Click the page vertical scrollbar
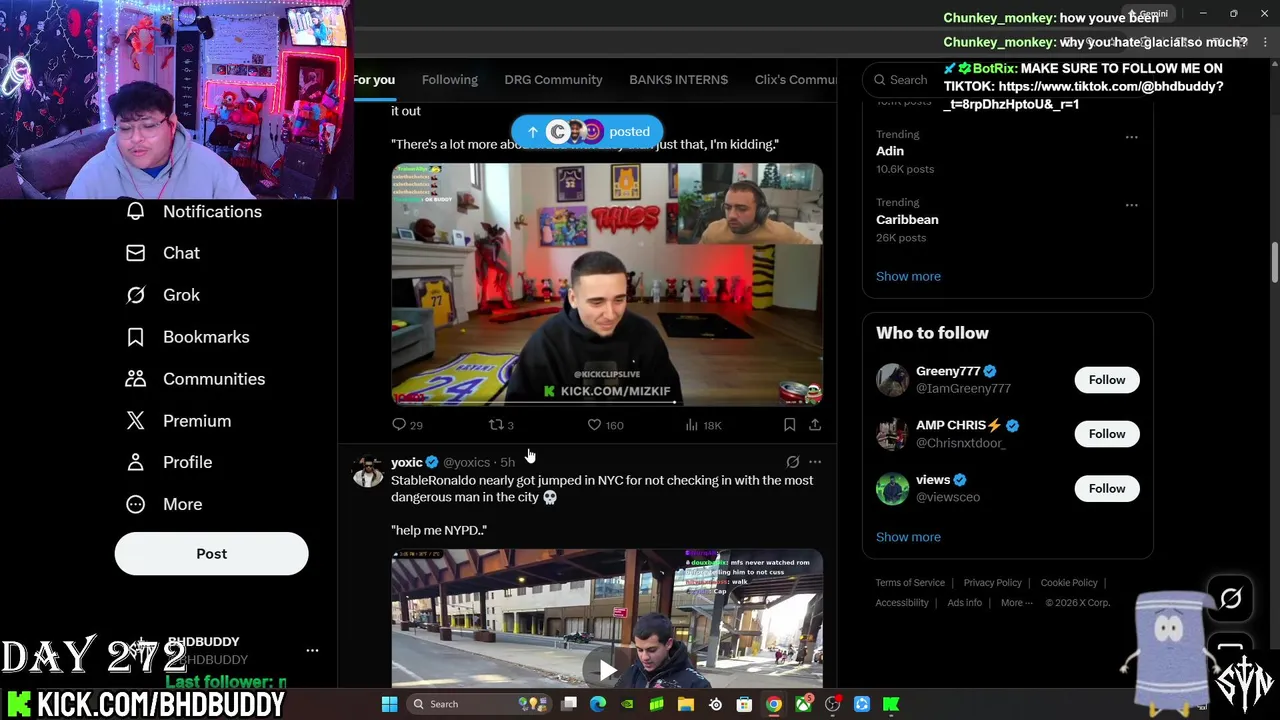Image resolution: width=1280 pixels, height=720 pixels. click(x=1274, y=263)
